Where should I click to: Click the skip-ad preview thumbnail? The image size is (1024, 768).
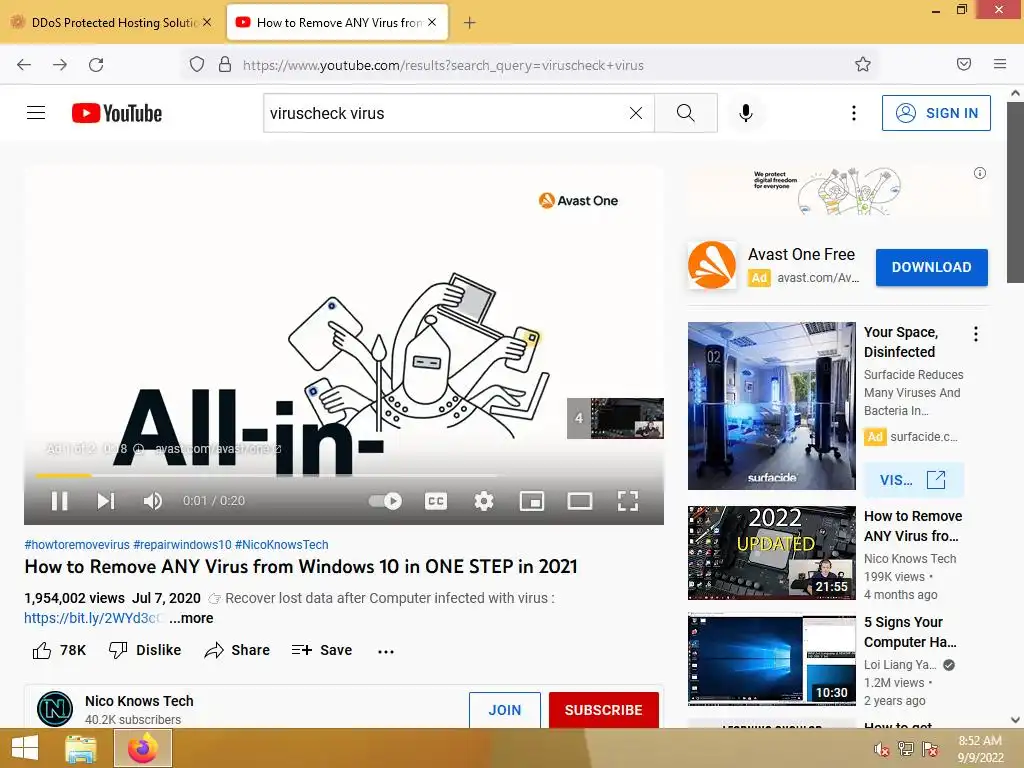click(x=615, y=418)
